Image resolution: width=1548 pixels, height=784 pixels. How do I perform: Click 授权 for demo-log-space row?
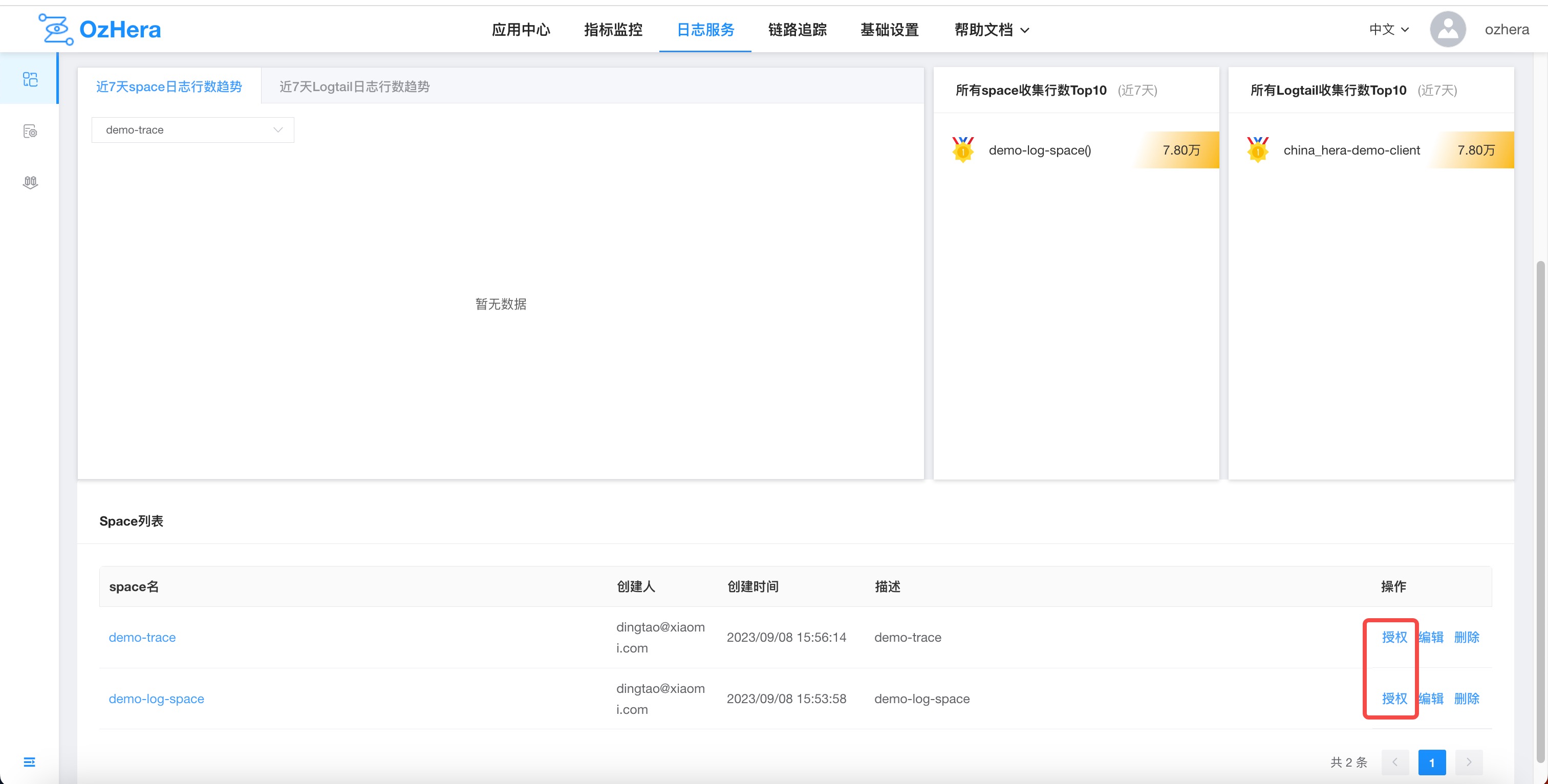click(x=1394, y=699)
